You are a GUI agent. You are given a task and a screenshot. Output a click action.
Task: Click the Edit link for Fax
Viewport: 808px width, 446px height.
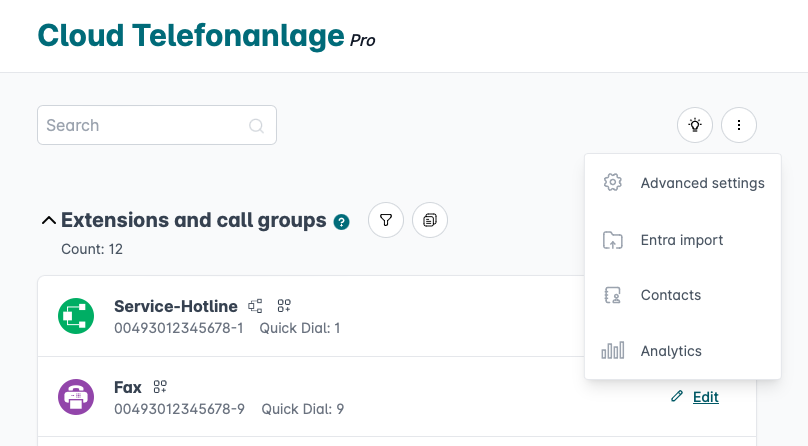tap(705, 397)
